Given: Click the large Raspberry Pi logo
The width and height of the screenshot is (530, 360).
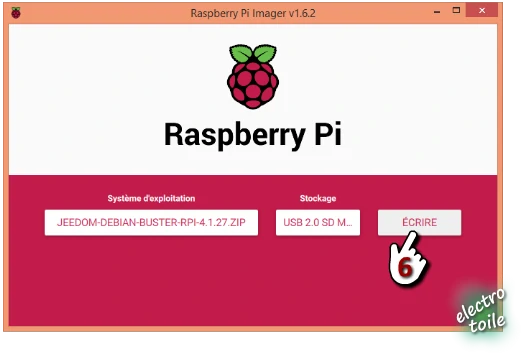Looking at the screenshot, I should (253, 76).
